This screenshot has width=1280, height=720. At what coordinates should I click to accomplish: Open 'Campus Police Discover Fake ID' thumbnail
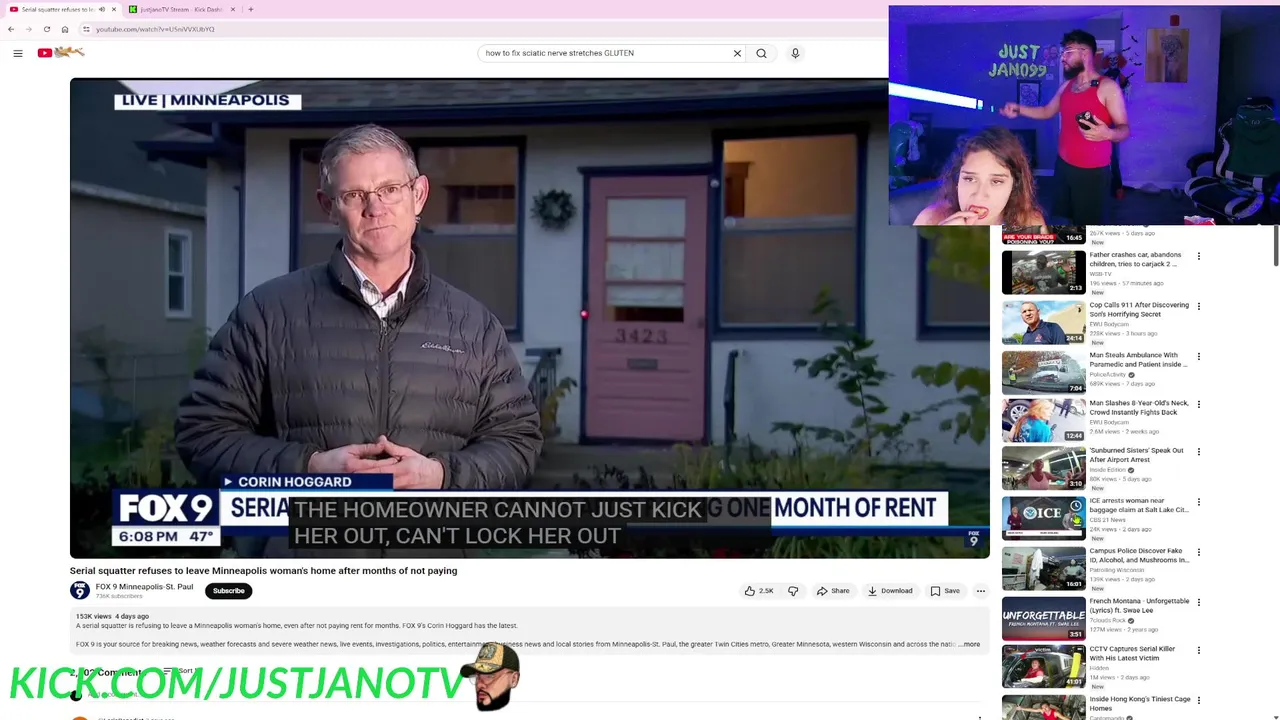(1044, 568)
